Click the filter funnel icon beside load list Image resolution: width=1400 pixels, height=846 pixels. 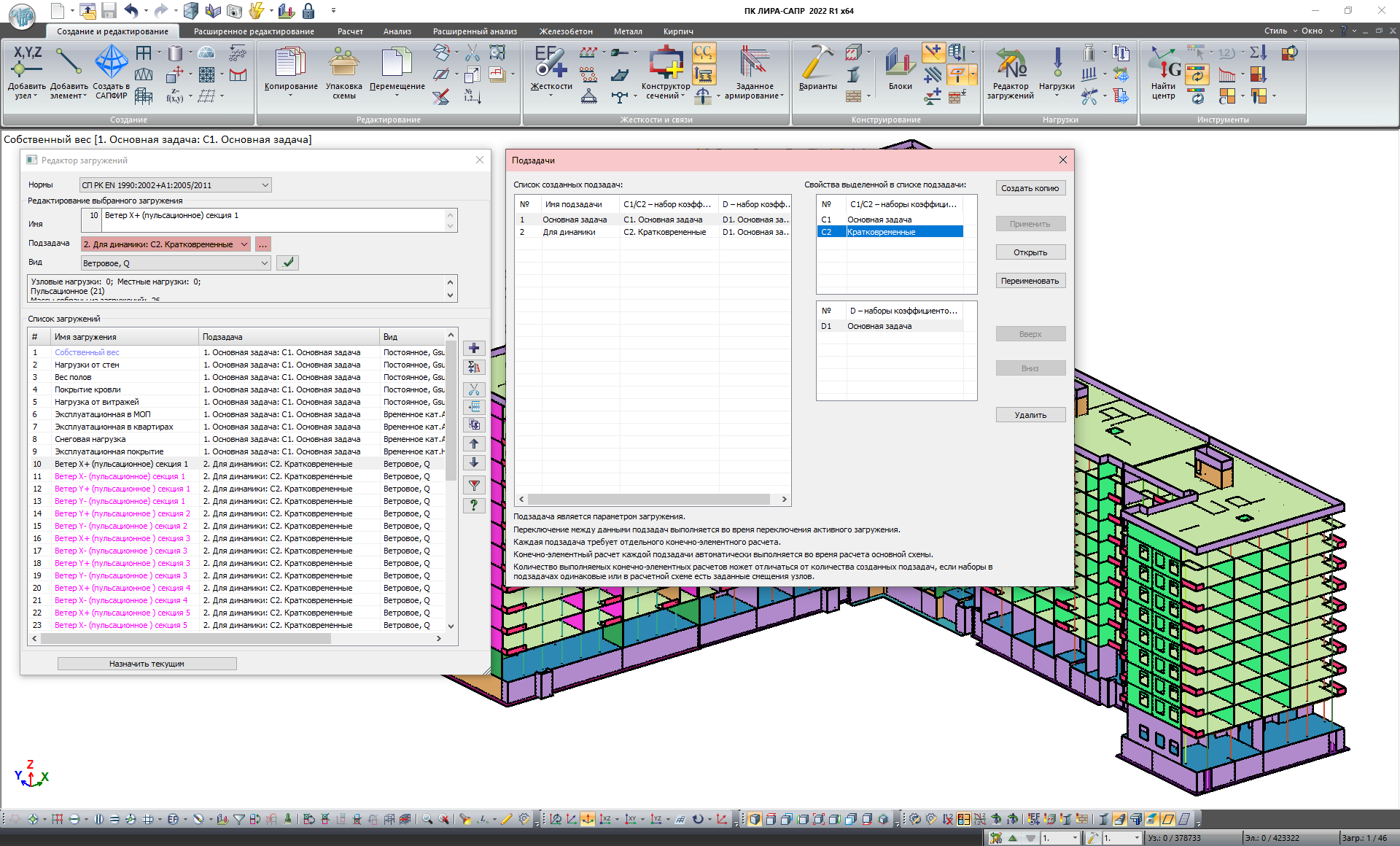(474, 486)
